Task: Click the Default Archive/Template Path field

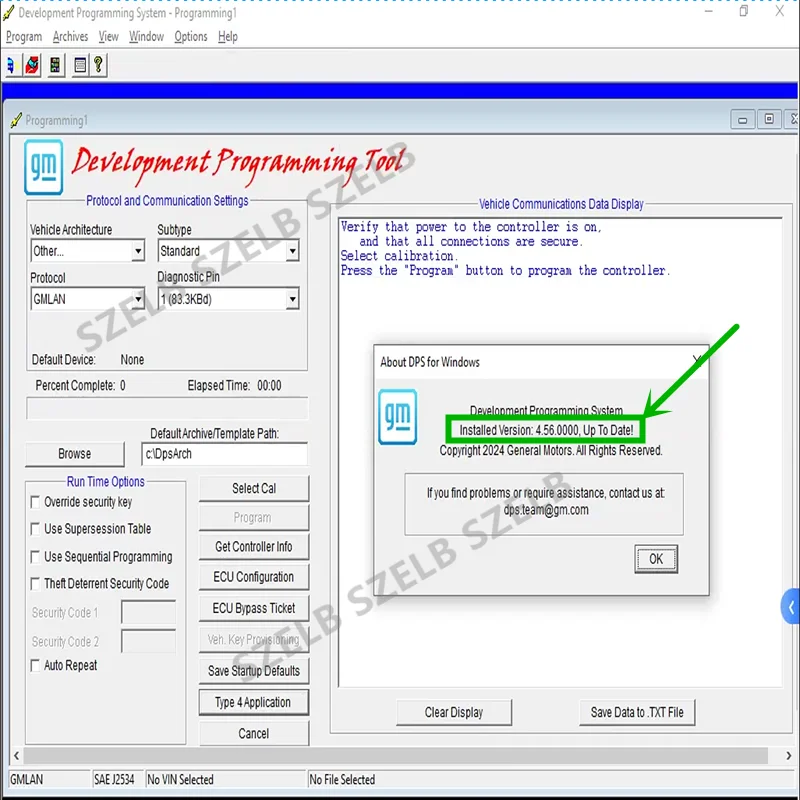Action: (x=224, y=454)
